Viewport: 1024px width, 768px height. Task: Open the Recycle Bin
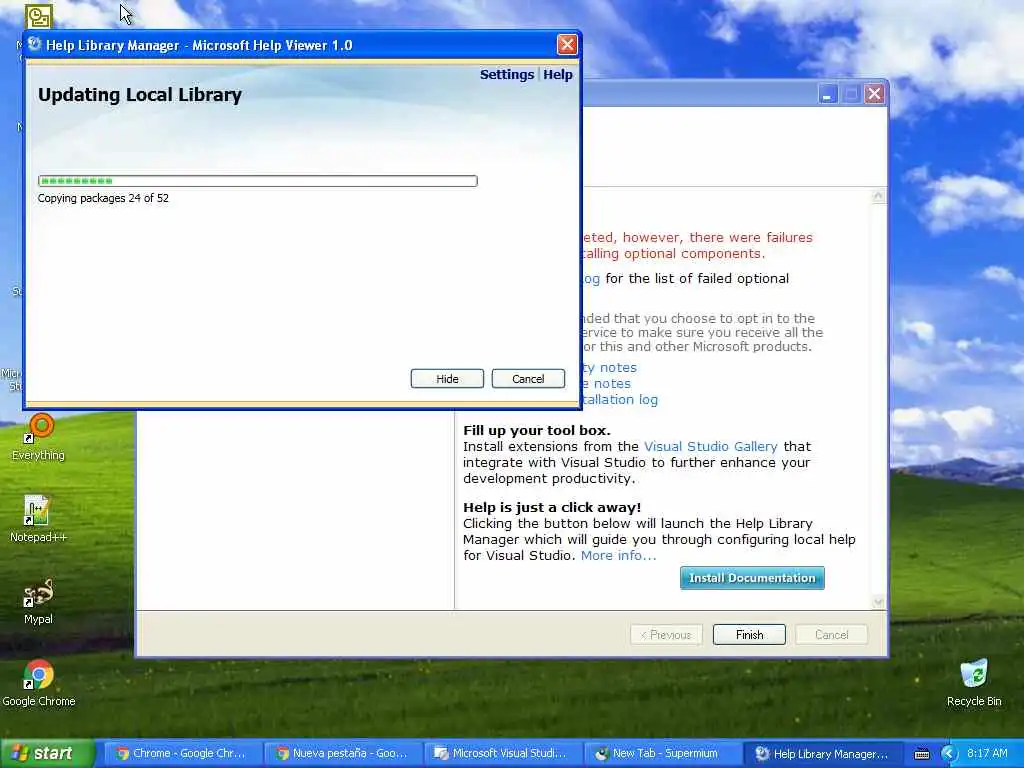(974, 684)
